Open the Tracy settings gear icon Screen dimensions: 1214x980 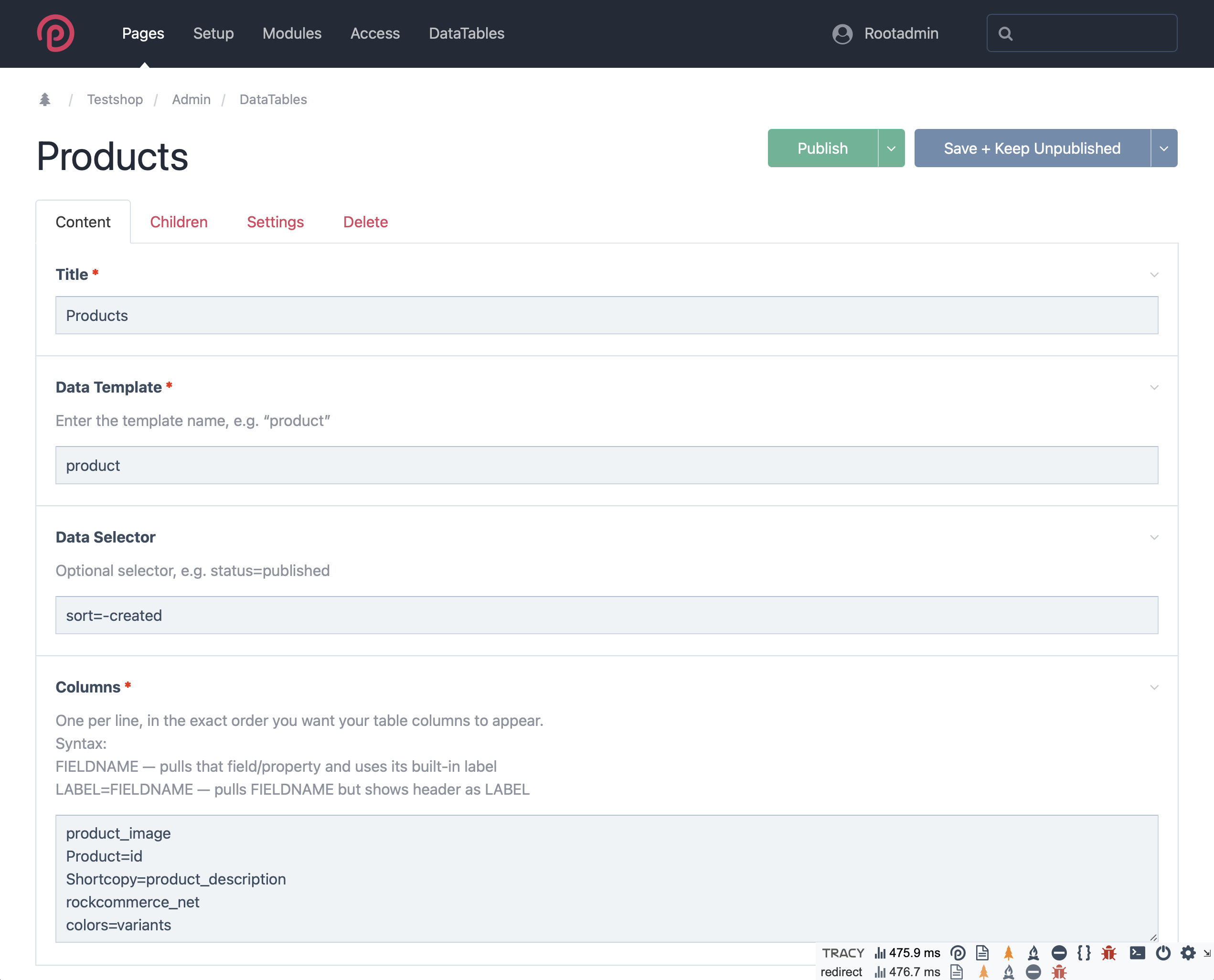[x=1188, y=953]
